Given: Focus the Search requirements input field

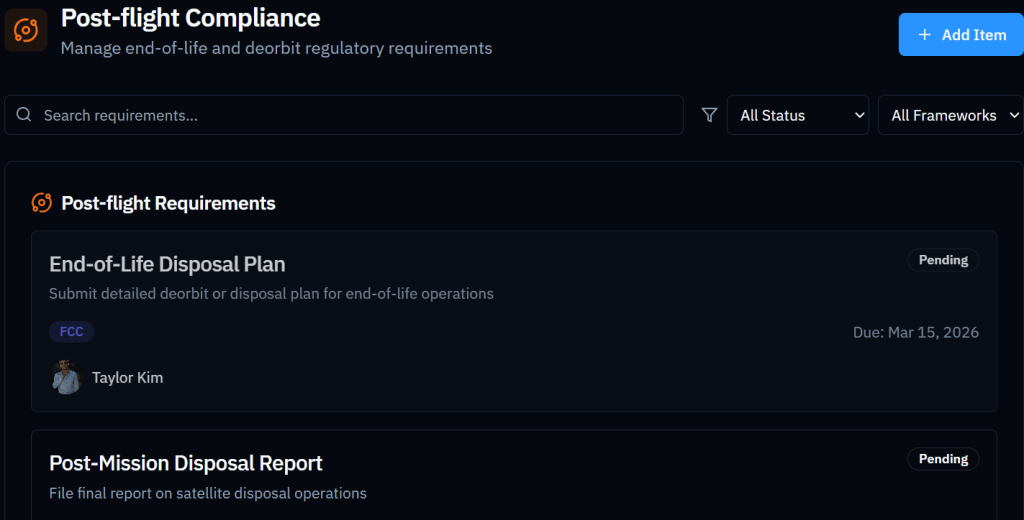Looking at the screenshot, I should pyautogui.click(x=355, y=115).
